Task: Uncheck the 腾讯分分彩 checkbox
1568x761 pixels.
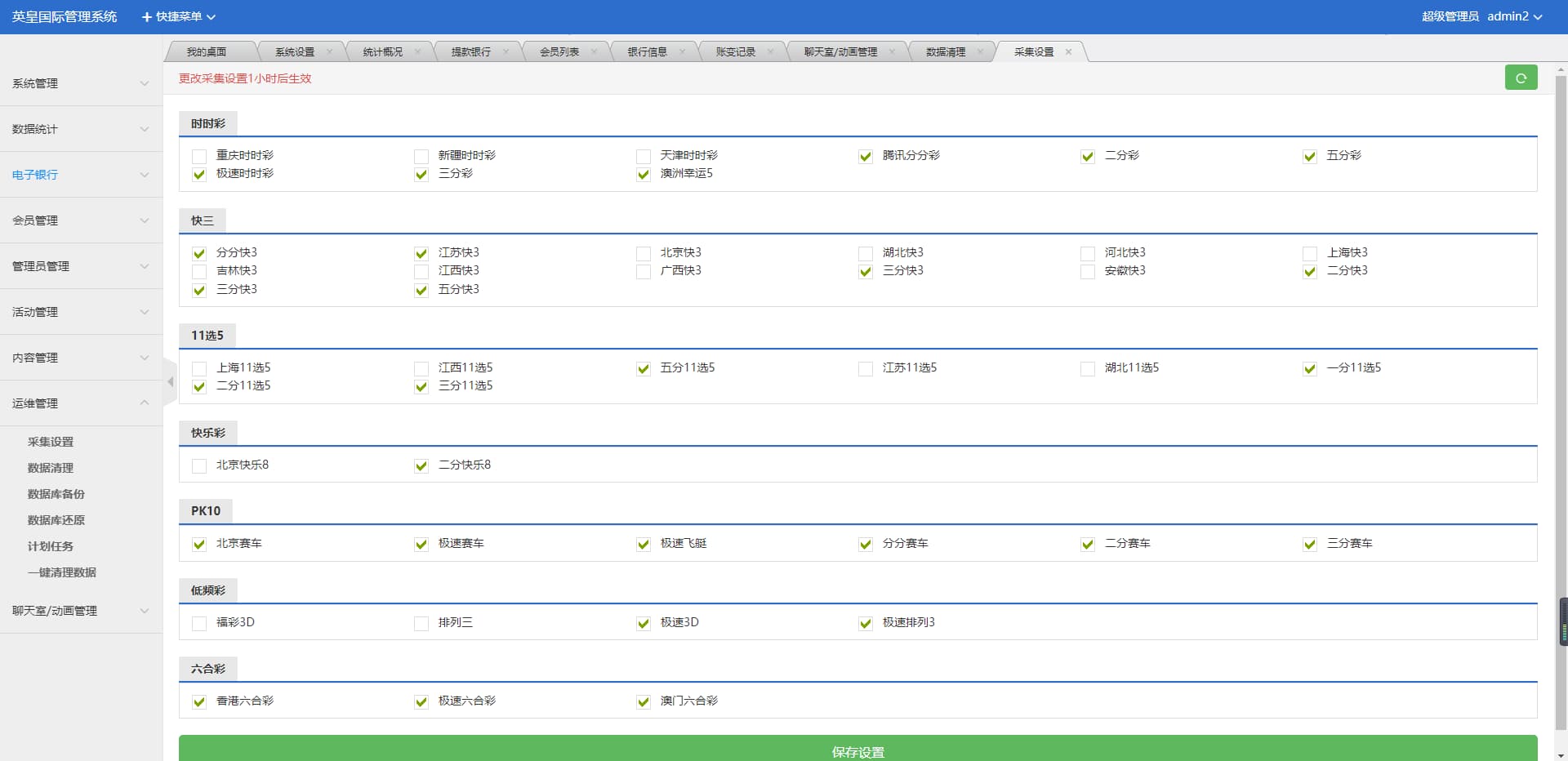Action: pos(866,156)
